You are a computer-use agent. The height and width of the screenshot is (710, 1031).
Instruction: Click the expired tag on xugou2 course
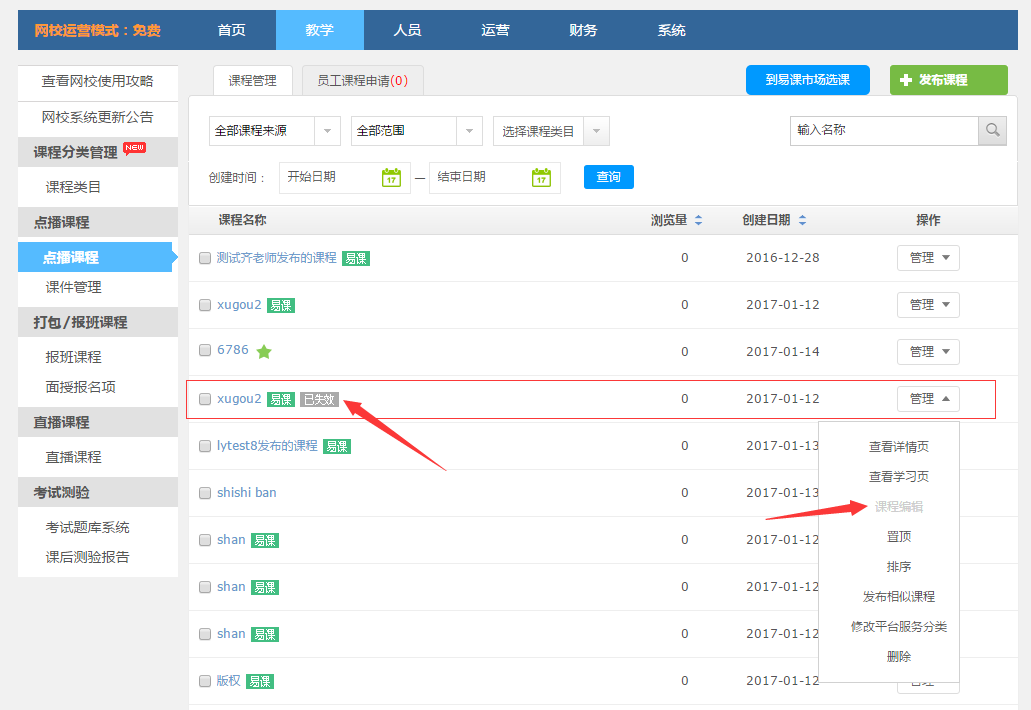tap(319, 399)
